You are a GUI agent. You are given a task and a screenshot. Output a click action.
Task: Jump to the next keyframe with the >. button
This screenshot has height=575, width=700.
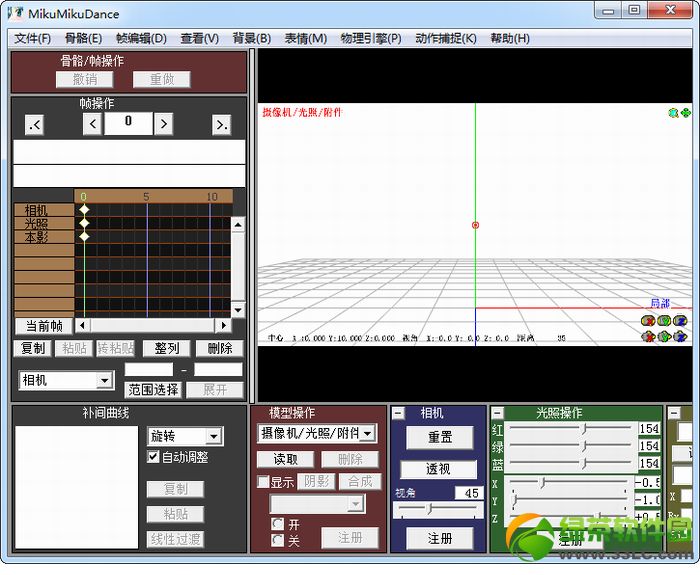coord(221,125)
